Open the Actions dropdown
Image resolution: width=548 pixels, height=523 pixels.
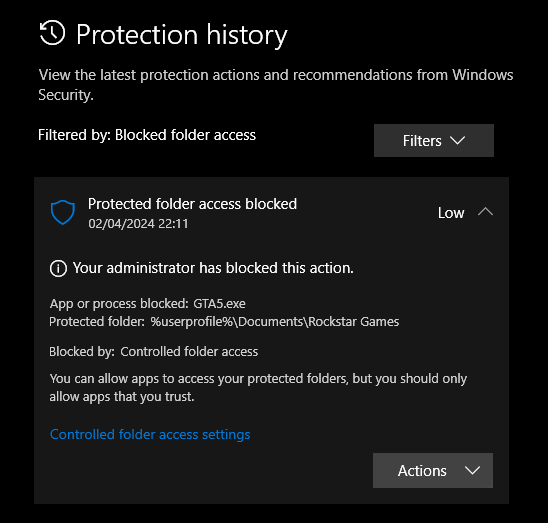tap(433, 471)
